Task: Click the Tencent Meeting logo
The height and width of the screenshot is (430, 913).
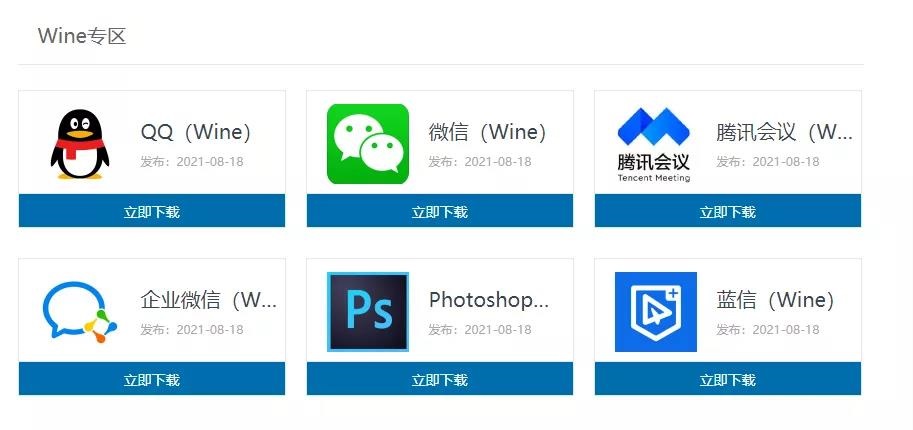Action: point(654,144)
